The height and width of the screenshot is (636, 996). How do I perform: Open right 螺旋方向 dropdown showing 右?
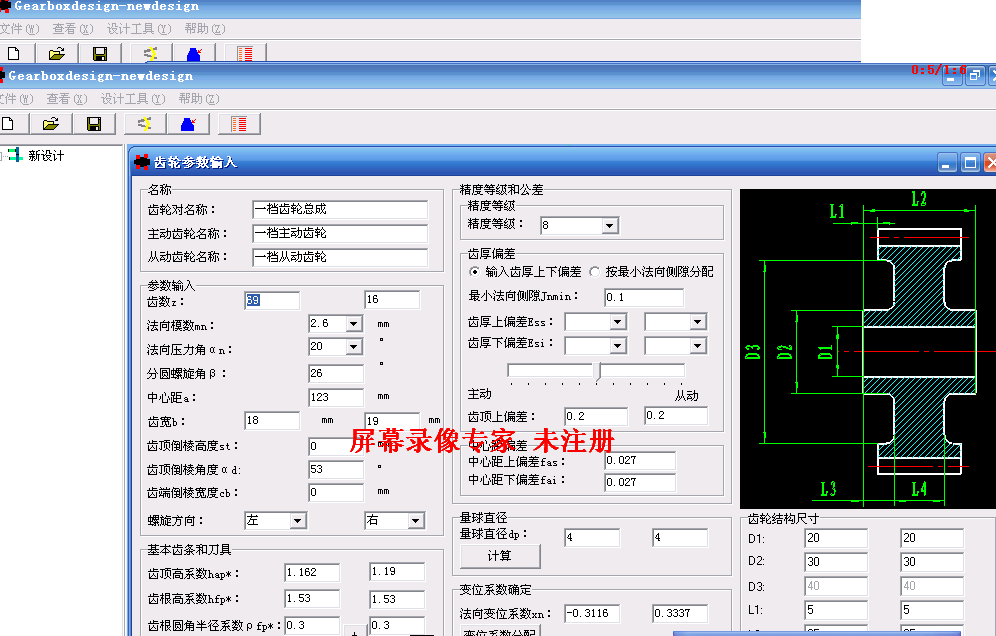click(415, 521)
